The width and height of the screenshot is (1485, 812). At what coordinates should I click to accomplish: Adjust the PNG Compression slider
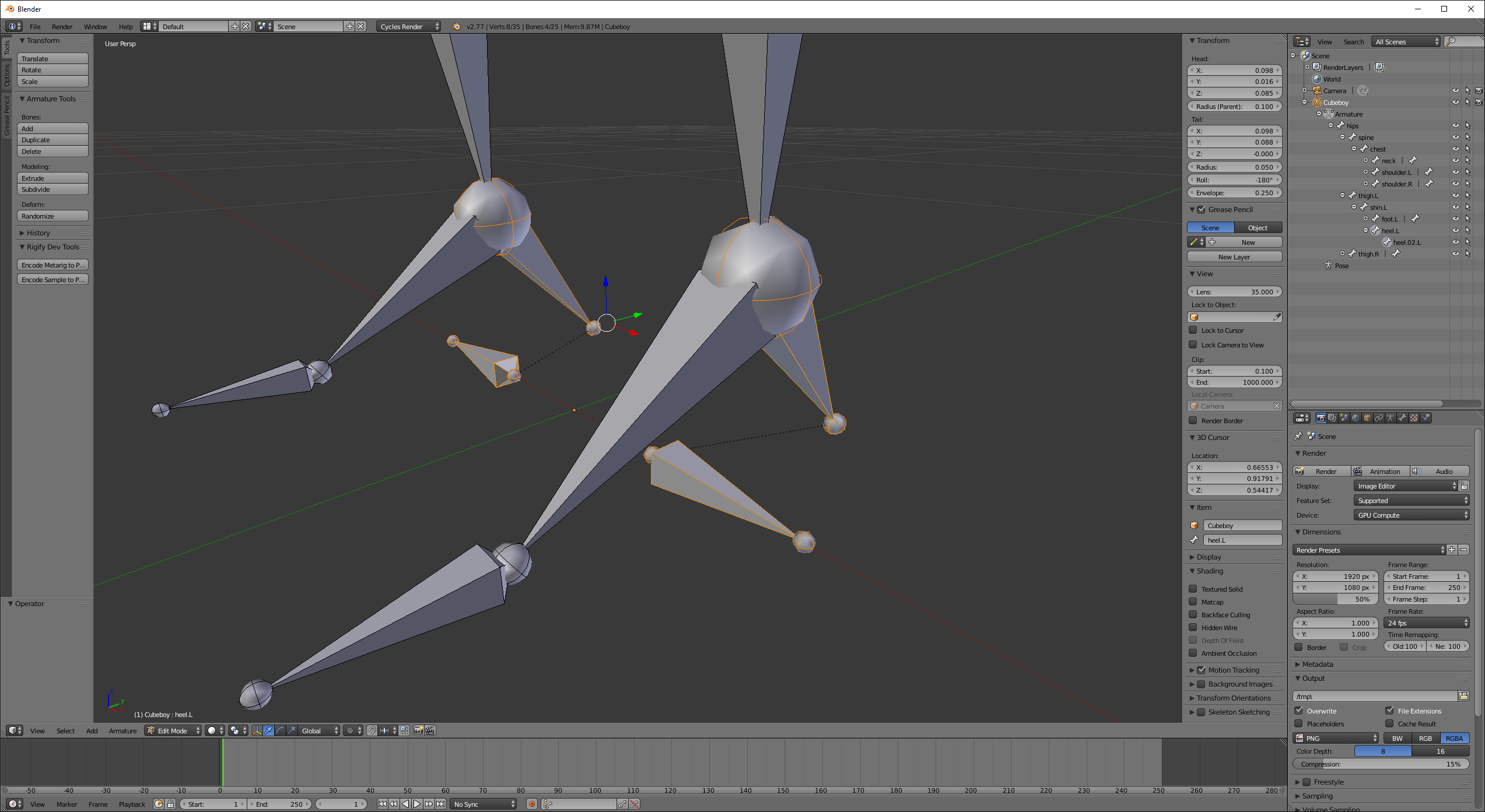pos(1380,764)
